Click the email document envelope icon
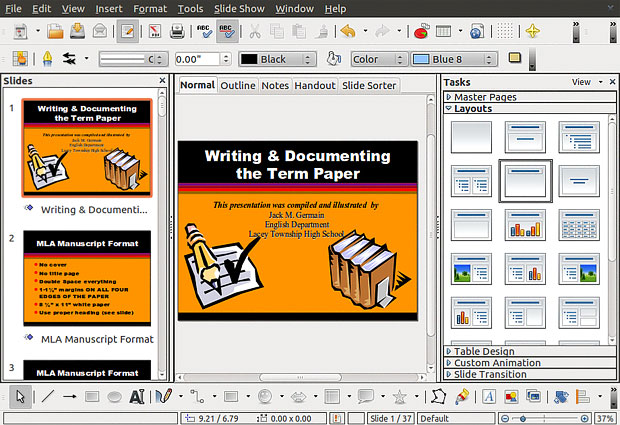The width and height of the screenshot is (620, 425). [x=100, y=31]
